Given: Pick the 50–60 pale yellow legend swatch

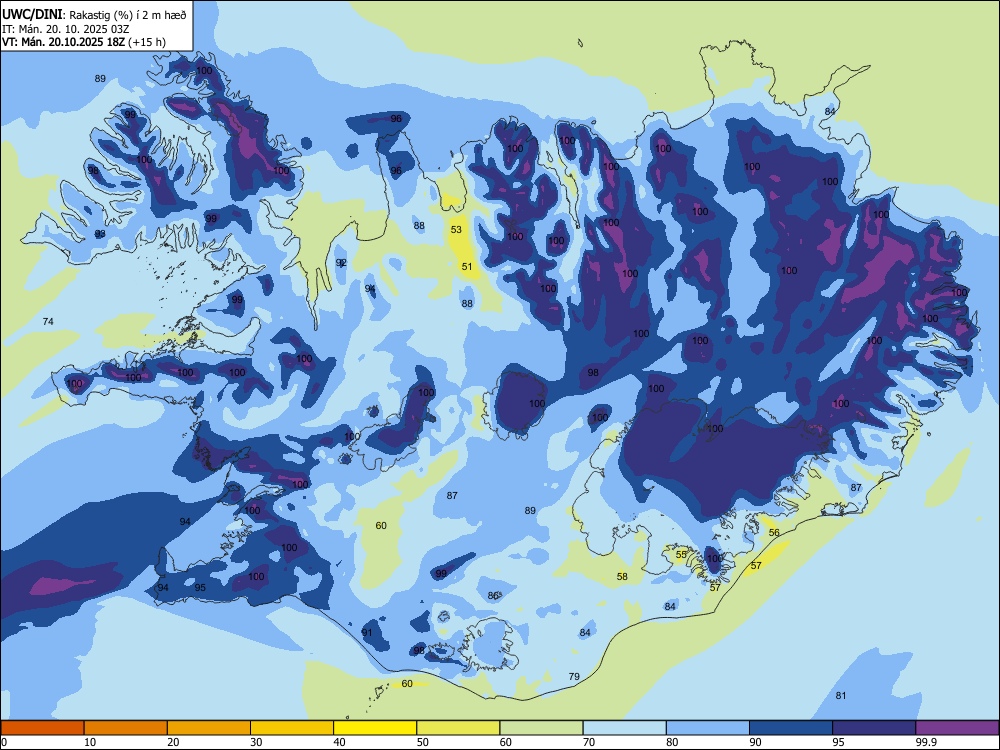Looking at the screenshot, I should pyautogui.click(x=458, y=728).
